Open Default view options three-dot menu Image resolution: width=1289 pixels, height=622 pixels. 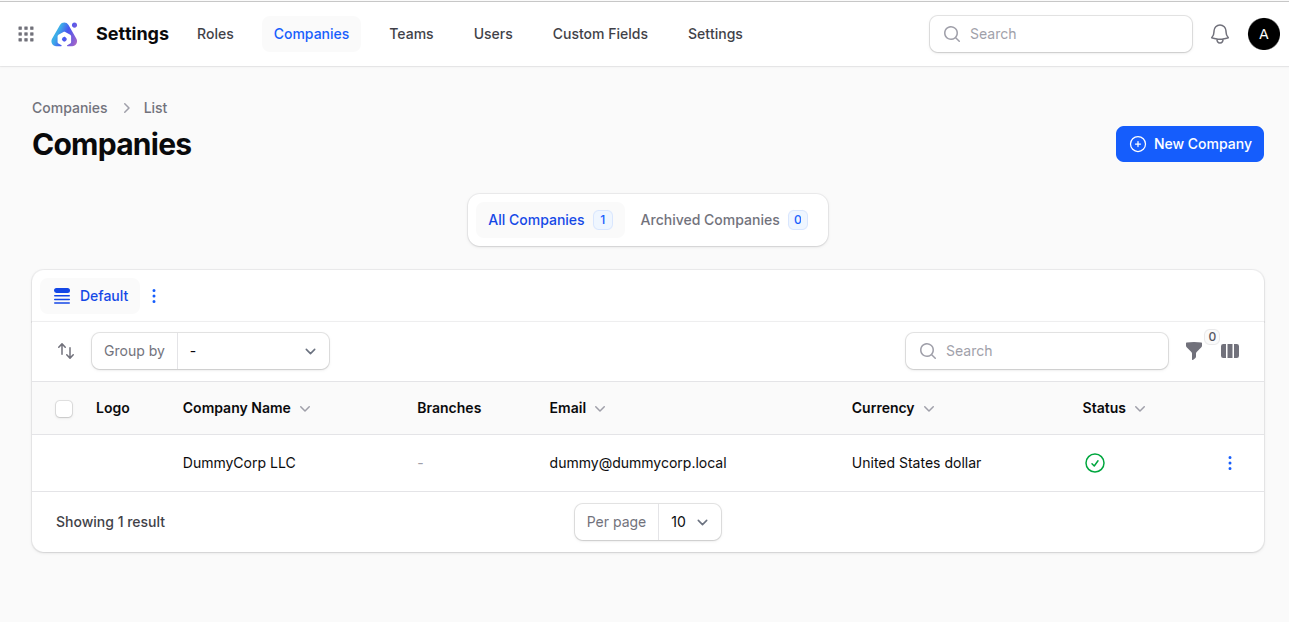(154, 296)
